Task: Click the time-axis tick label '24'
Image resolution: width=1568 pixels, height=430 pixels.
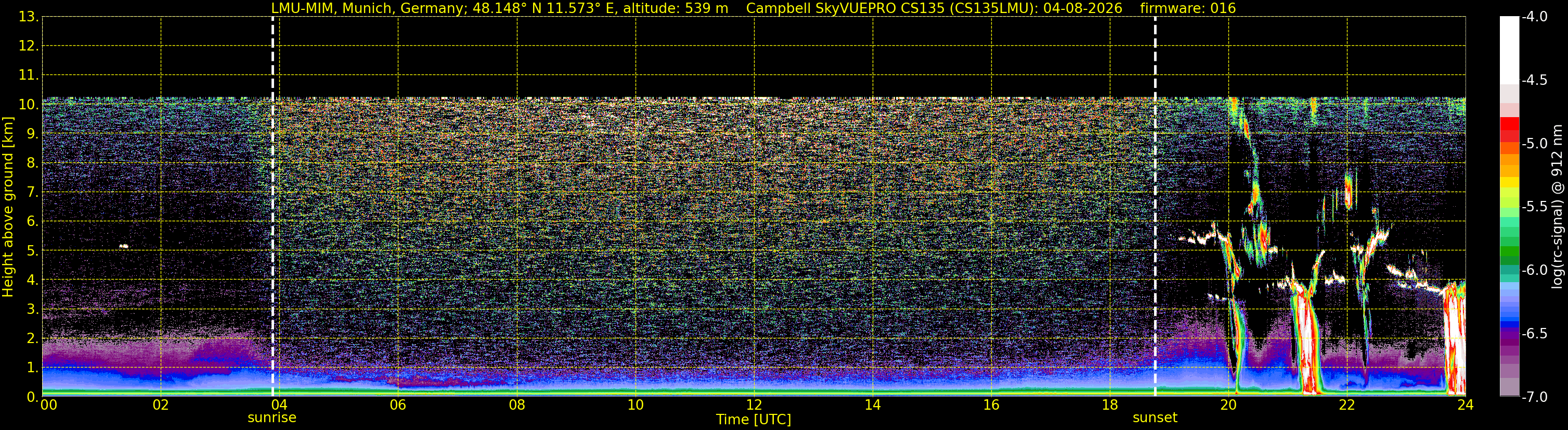Action: pyautogui.click(x=1465, y=405)
